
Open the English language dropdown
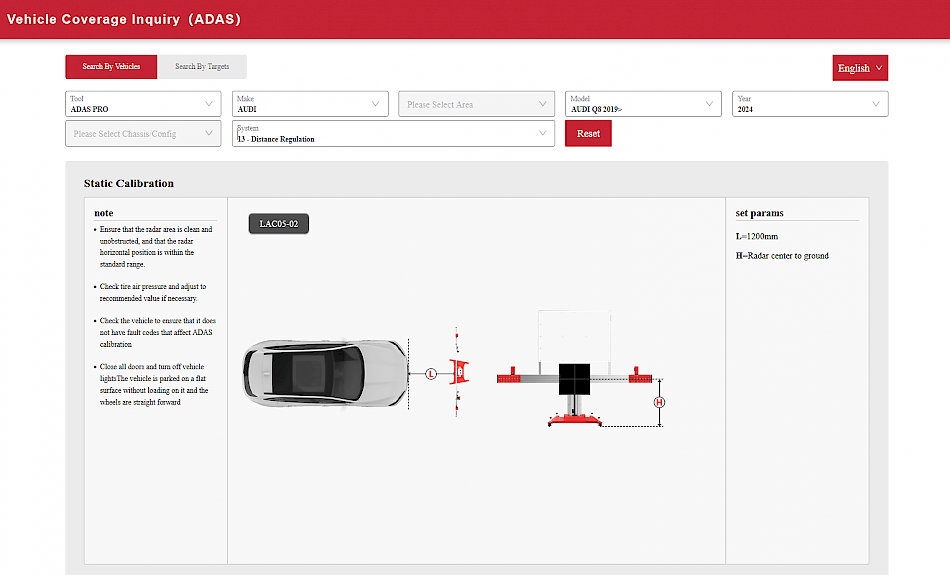point(859,68)
